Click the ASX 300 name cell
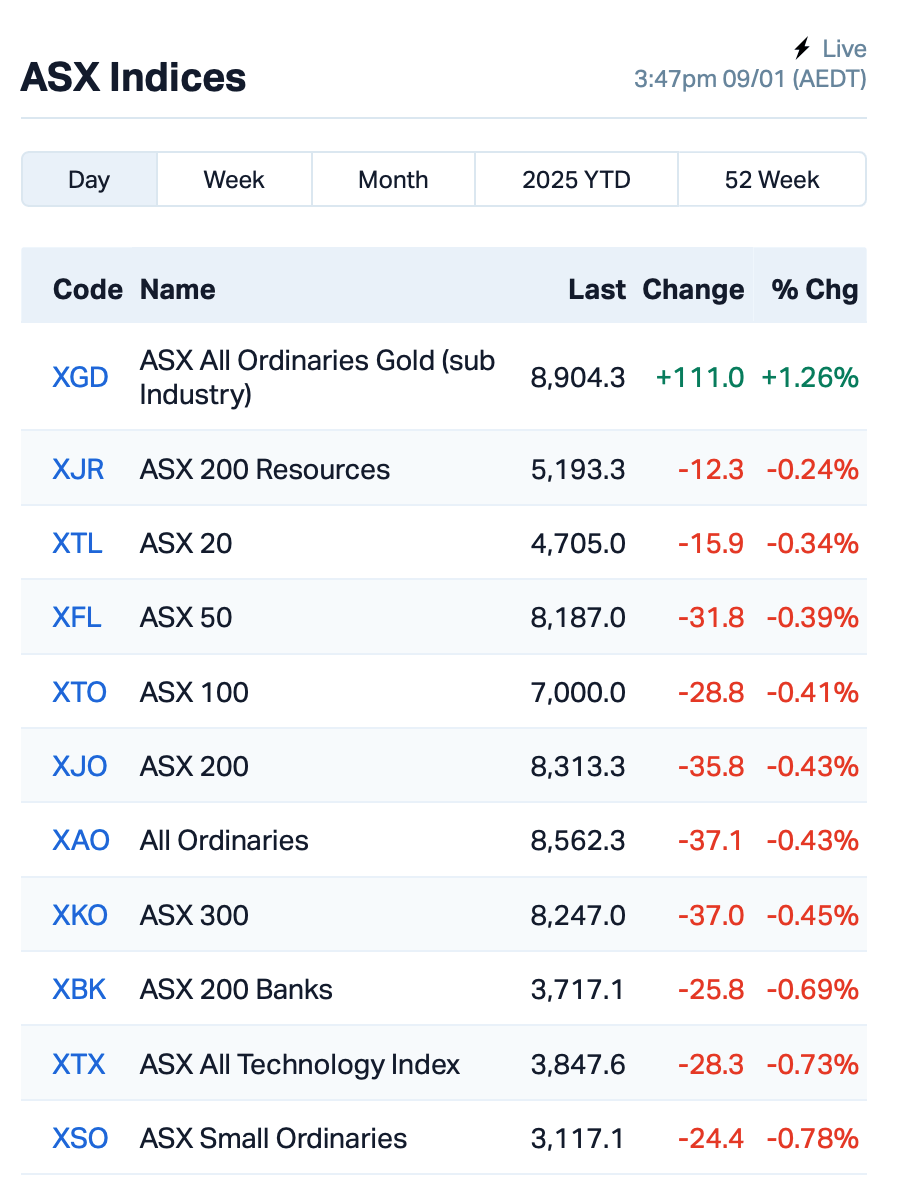The image size is (900, 1182). [x=194, y=915]
